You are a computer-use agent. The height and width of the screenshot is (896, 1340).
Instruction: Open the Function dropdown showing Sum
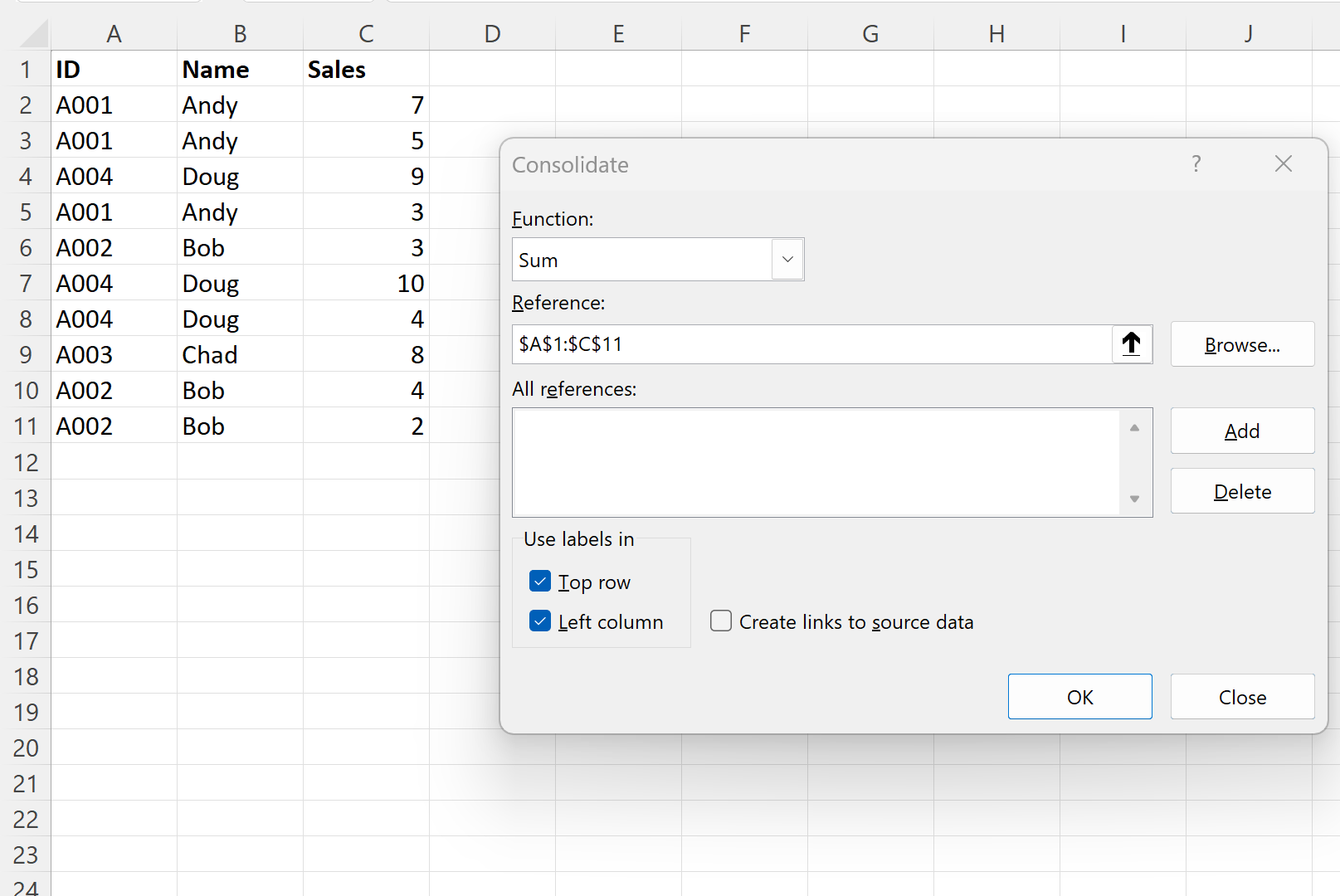[x=787, y=259]
